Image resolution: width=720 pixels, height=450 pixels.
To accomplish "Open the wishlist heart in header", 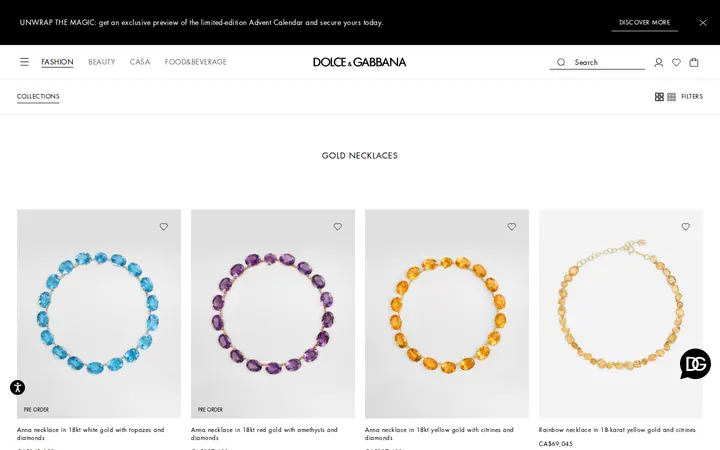I will pyautogui.click(x=676, y=62).
